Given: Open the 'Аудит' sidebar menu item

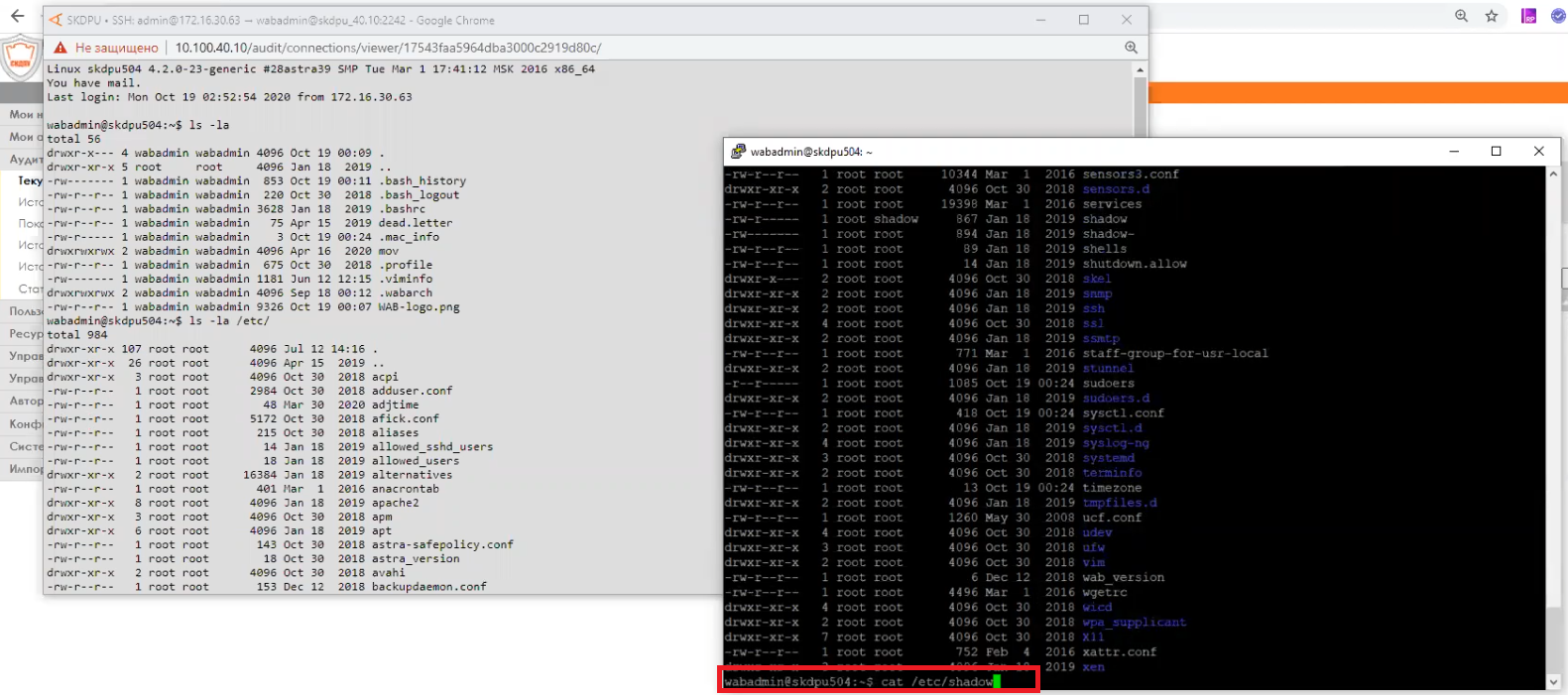Looking at the screenshot, I should pyautogui.click(x=26, y=159).
